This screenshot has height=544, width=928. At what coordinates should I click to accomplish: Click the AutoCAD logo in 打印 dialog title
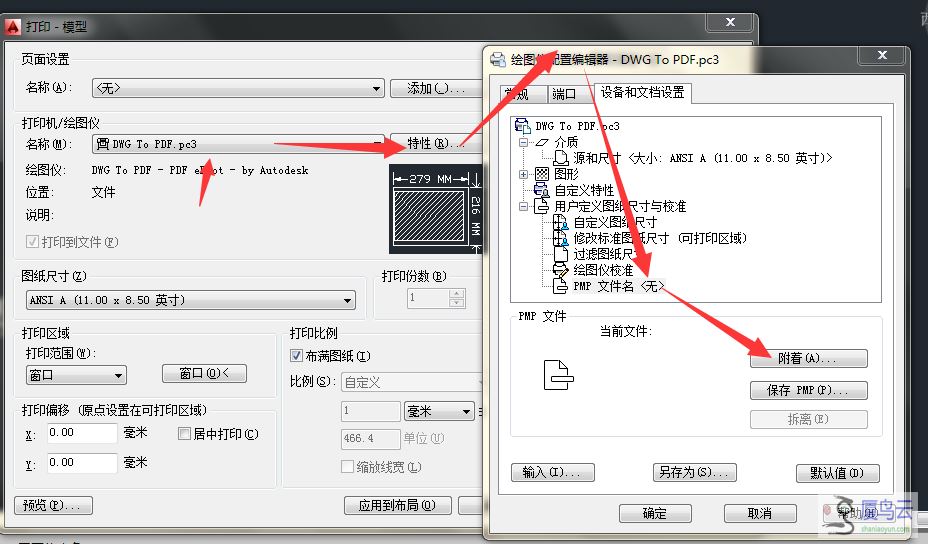coord(12,27)
